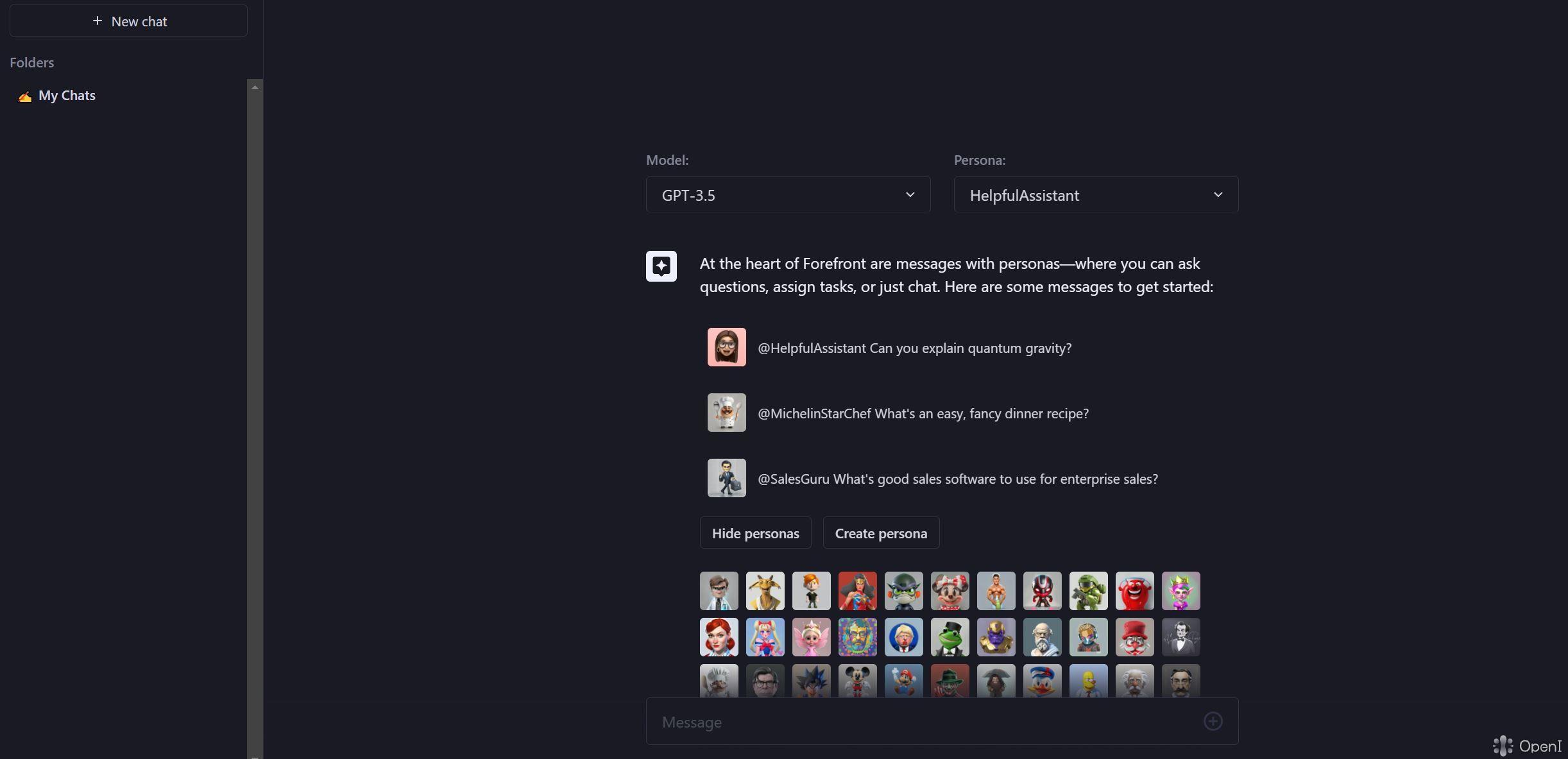The height and width of the screenshot is (759, 1568).
Task: Click the Create persona button
Action: 880,533
